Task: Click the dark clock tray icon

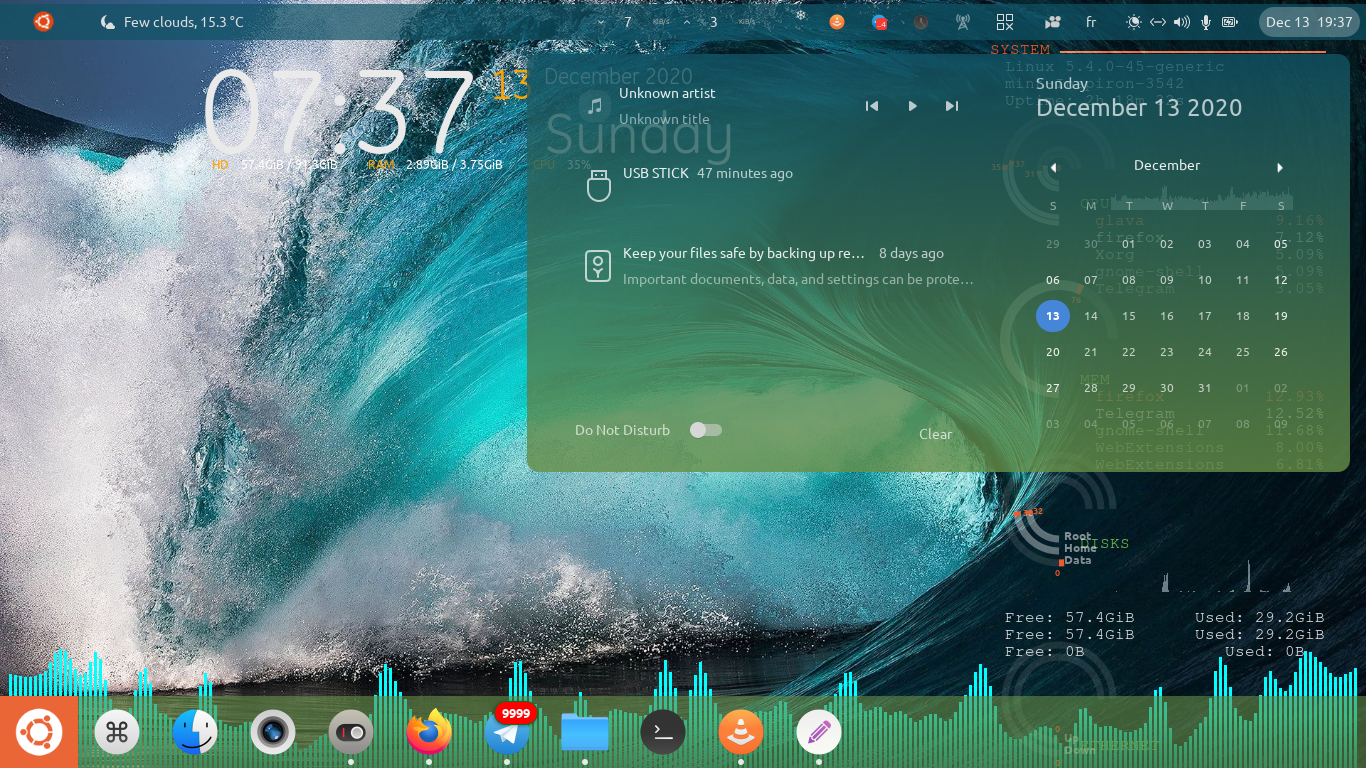Action: (x=921, y=21)
